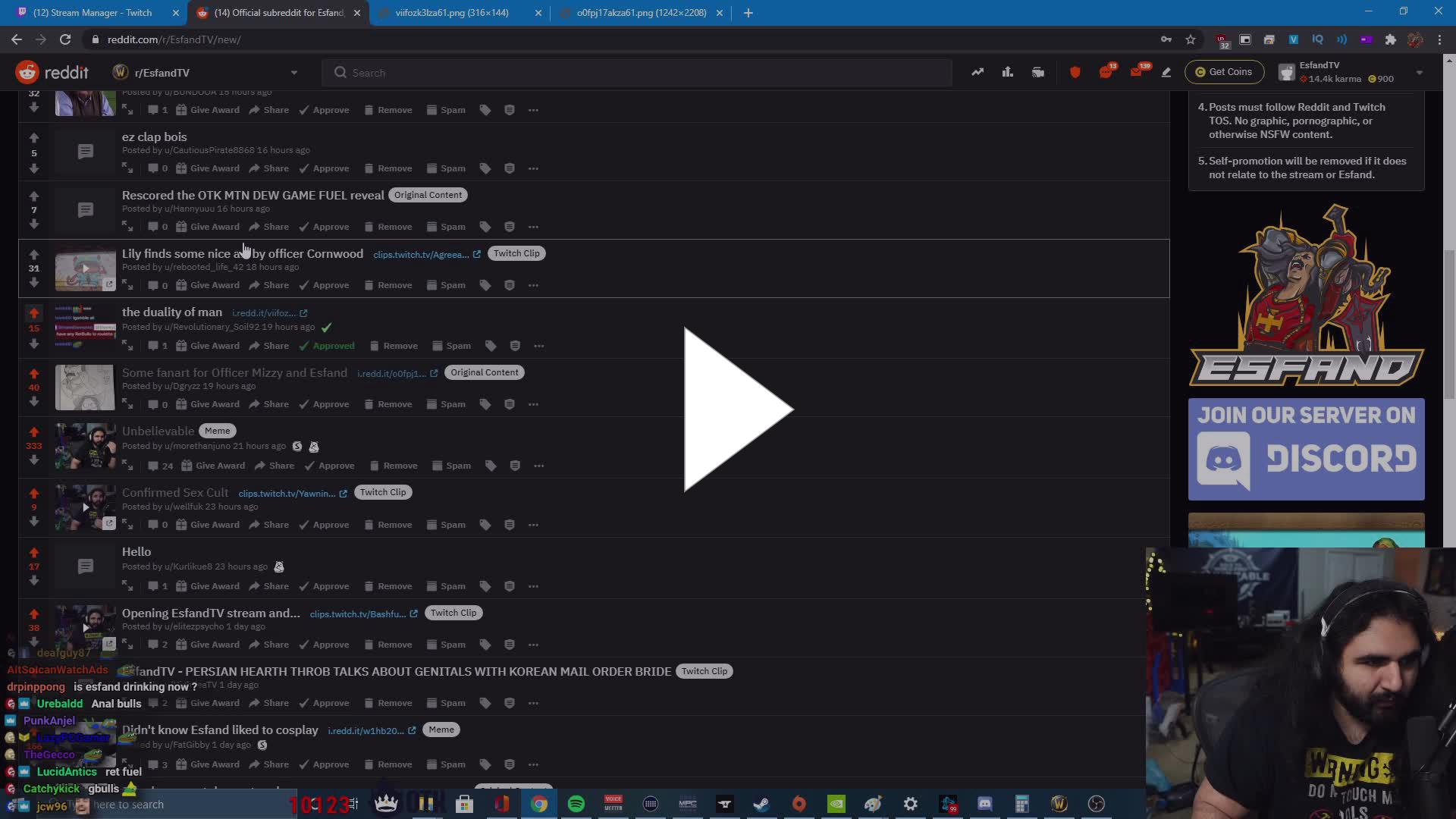Screen dimensions: 1456x819
Task: Toggle Approved on 'the duality of man'
Action: click(x=327, y=346)
